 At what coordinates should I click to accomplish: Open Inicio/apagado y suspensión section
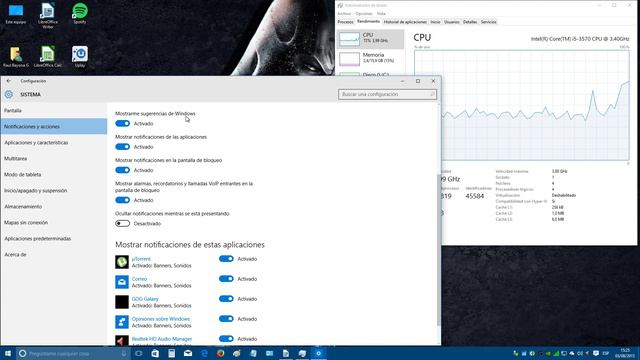pyautogui.click(x=54, y=191)
